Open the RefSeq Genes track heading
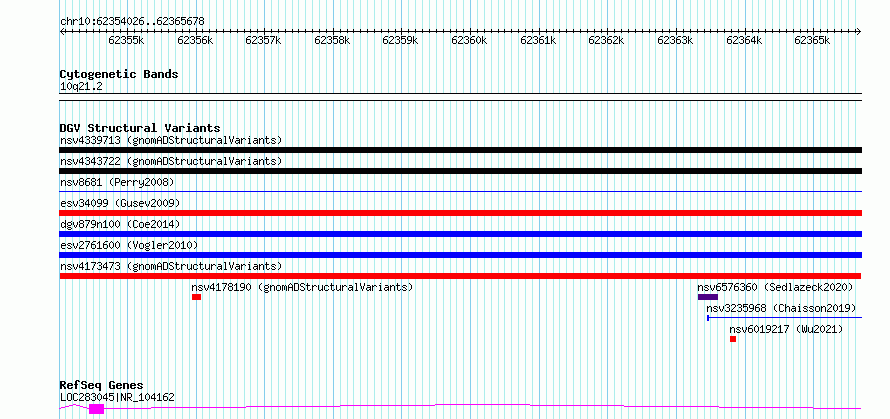 click(102, 386)
